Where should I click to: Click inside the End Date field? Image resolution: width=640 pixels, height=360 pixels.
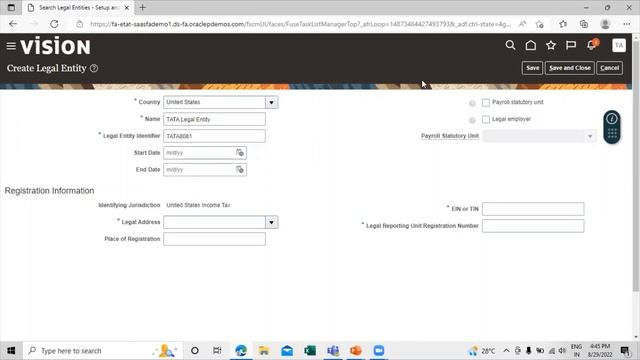[x=199, y=169]
